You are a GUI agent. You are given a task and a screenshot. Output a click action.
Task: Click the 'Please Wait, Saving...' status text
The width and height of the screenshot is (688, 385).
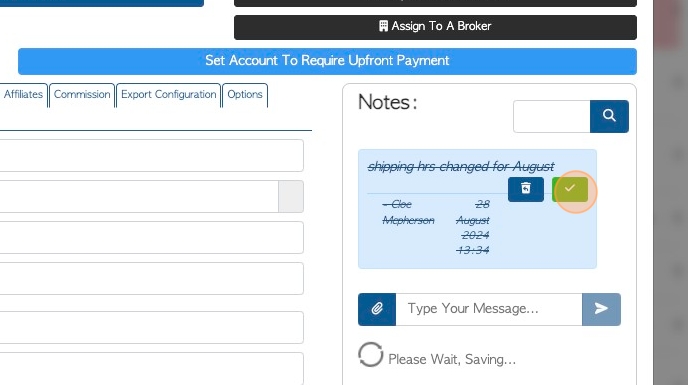tap(452, 360)
